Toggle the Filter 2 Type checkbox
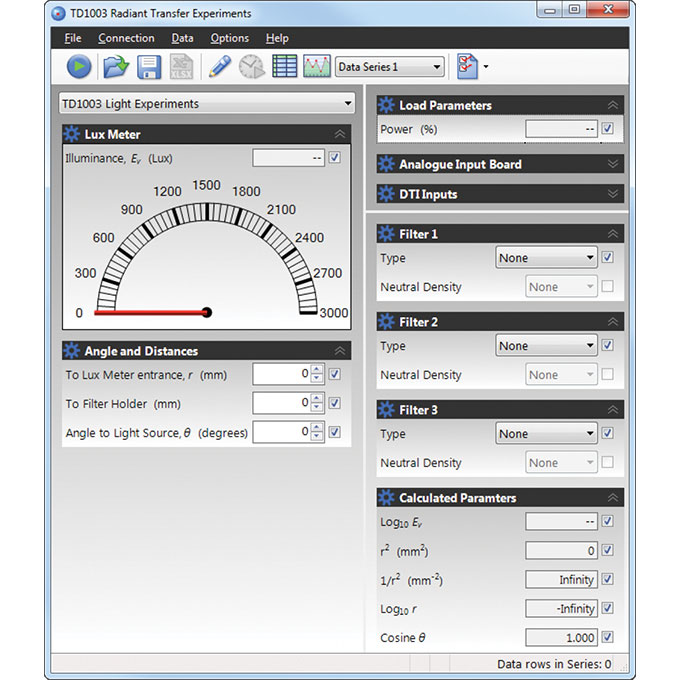Image resolution: width=680 pixels, height=680 pixels. click(x=608, y=345)
